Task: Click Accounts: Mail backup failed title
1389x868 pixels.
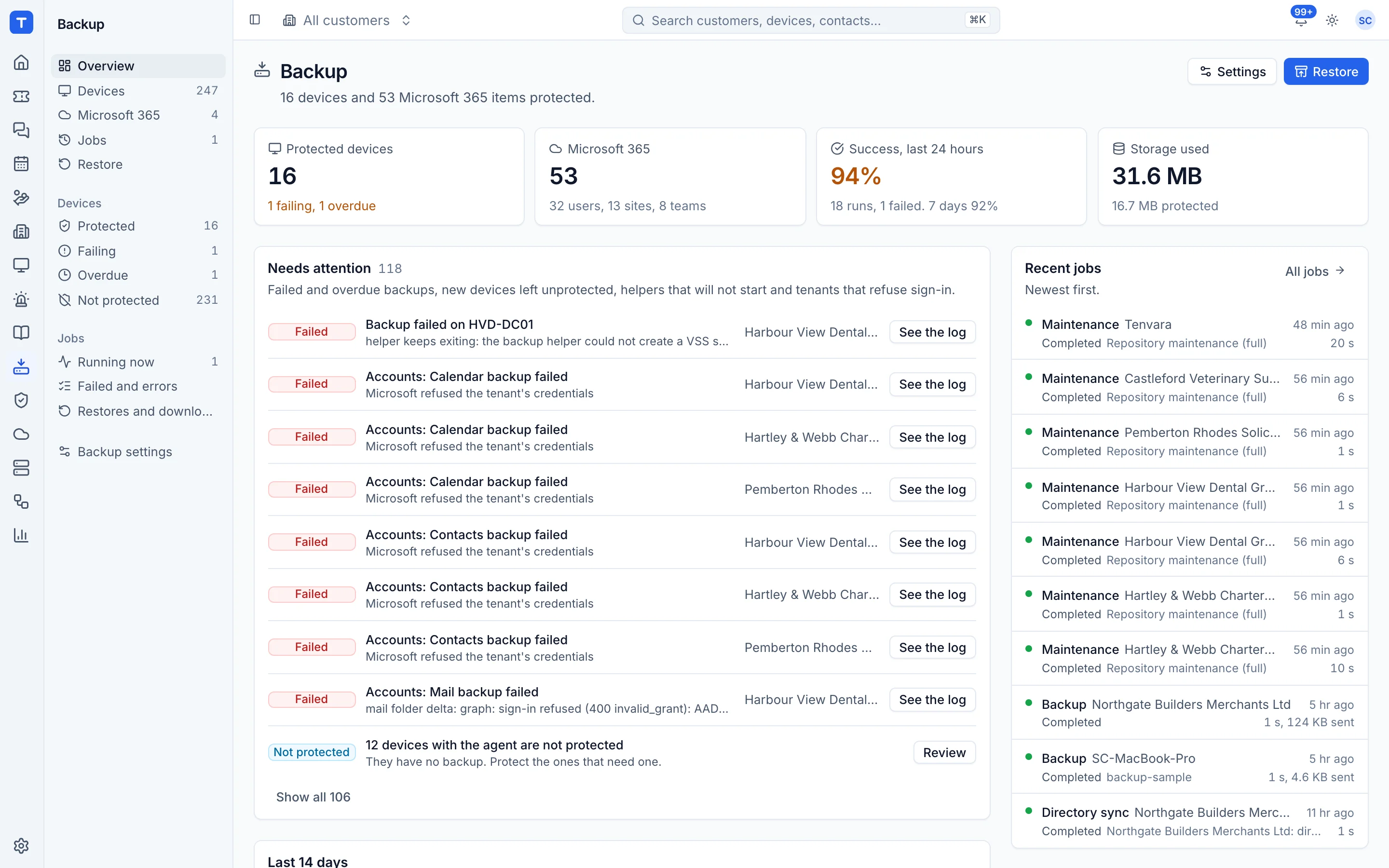Action: [x=452, y=692]
